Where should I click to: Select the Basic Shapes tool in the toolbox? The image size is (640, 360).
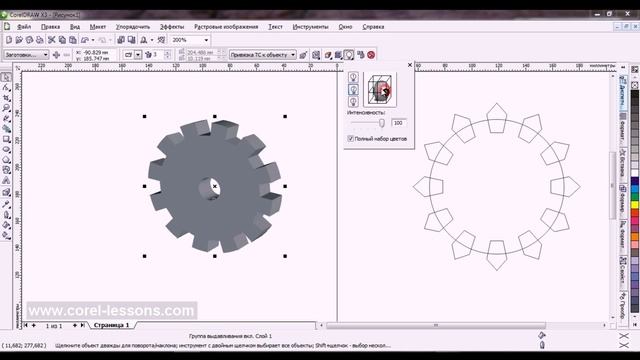6,170
